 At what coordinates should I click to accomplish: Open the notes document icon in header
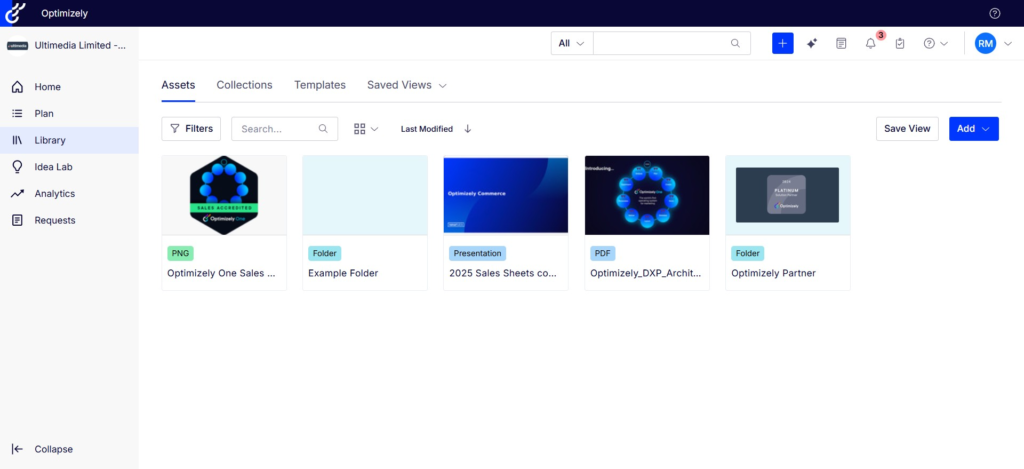pyautogui.click(x=841, y=43)
